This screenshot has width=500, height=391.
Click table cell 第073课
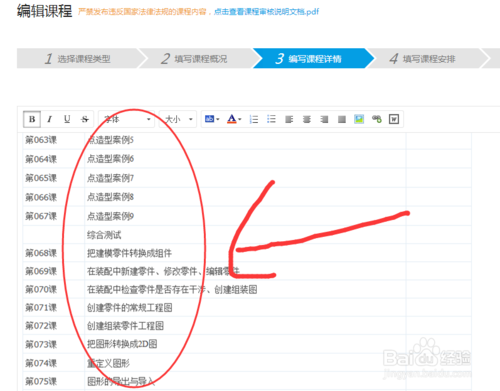(x=41, y=344)
